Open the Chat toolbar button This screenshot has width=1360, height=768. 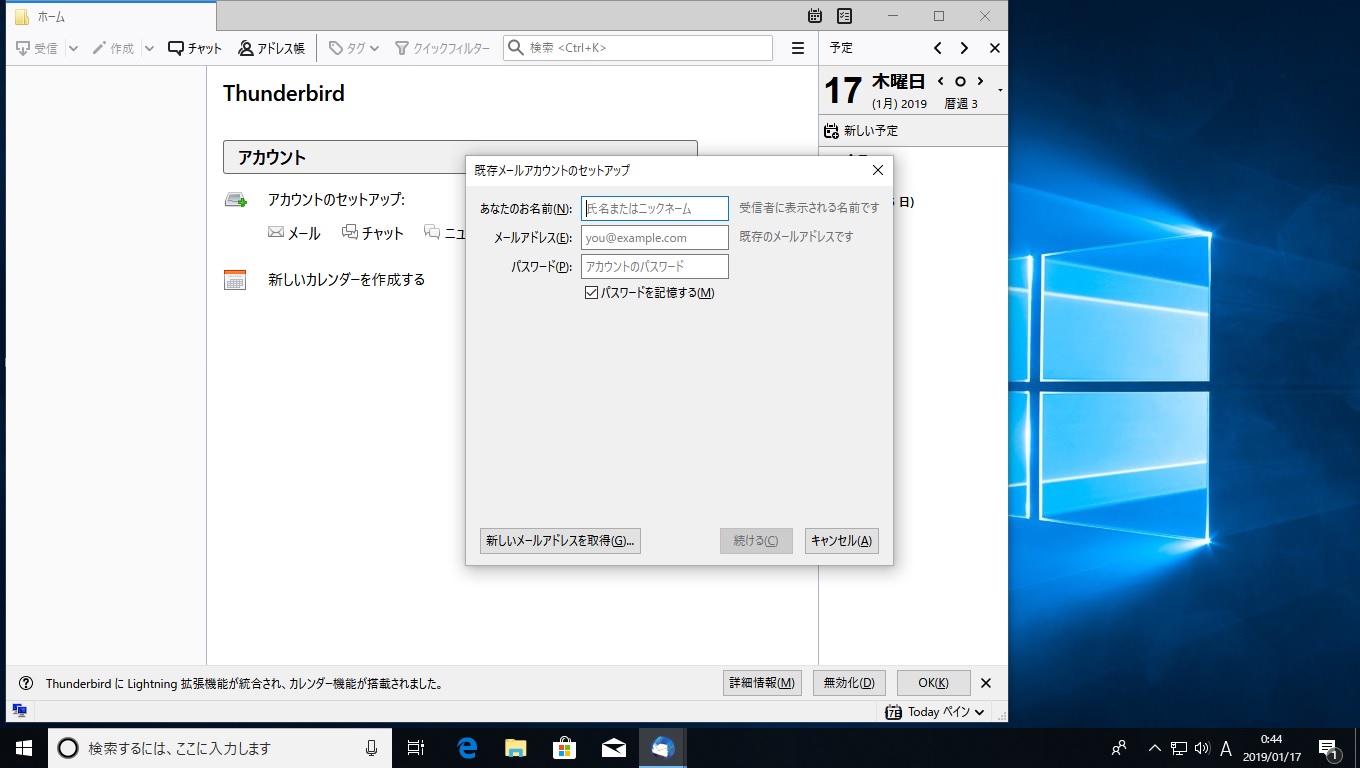[x=195, y=48]
